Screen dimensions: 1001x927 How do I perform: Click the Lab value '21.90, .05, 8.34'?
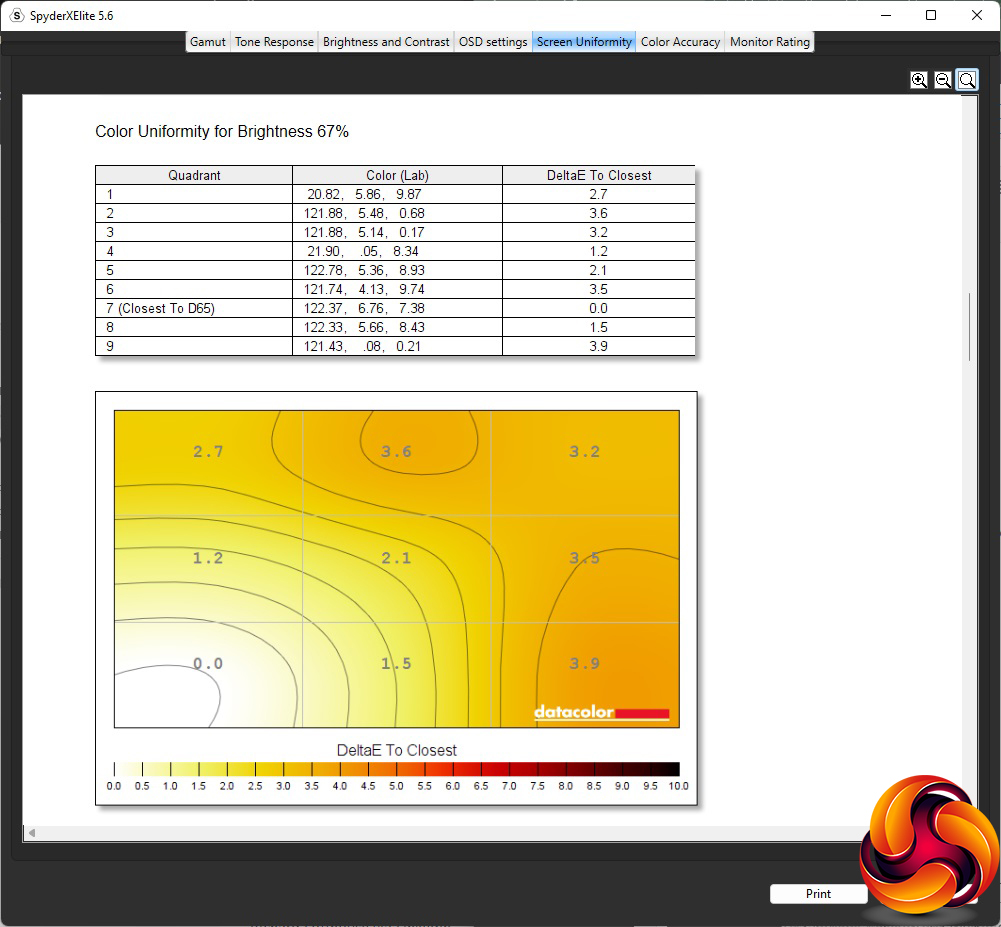pos(363,252)
